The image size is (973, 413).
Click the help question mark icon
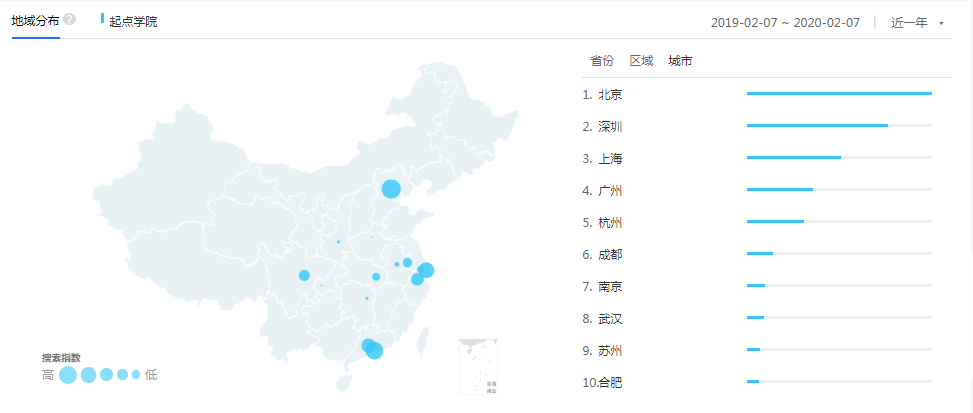(x=70, y=19)
